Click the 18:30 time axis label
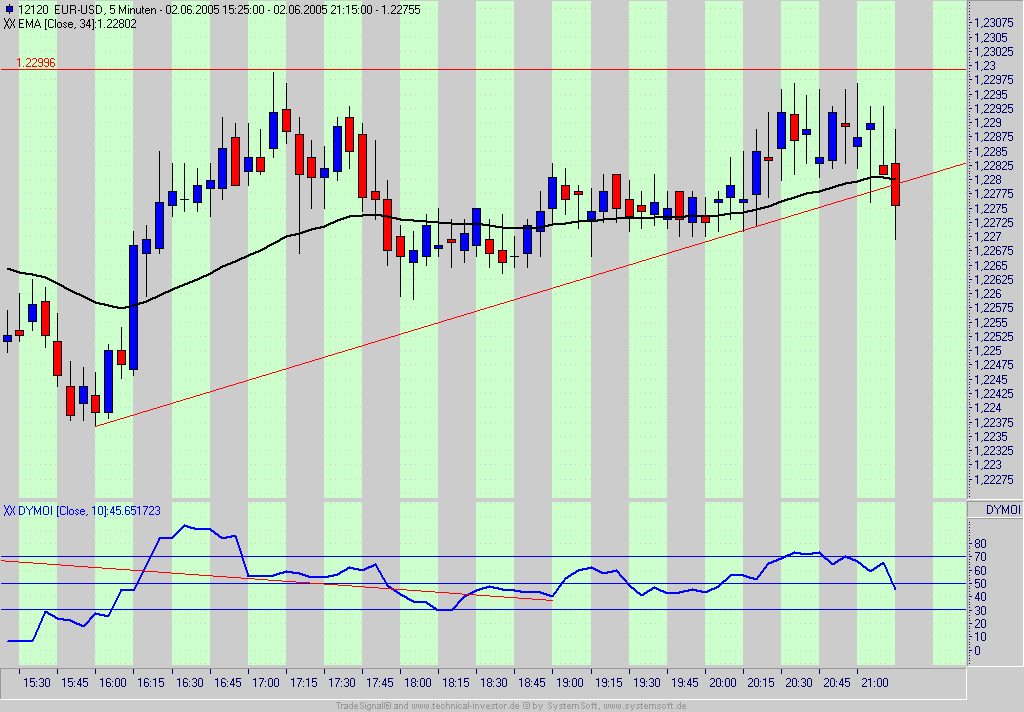 click(494, 683)
